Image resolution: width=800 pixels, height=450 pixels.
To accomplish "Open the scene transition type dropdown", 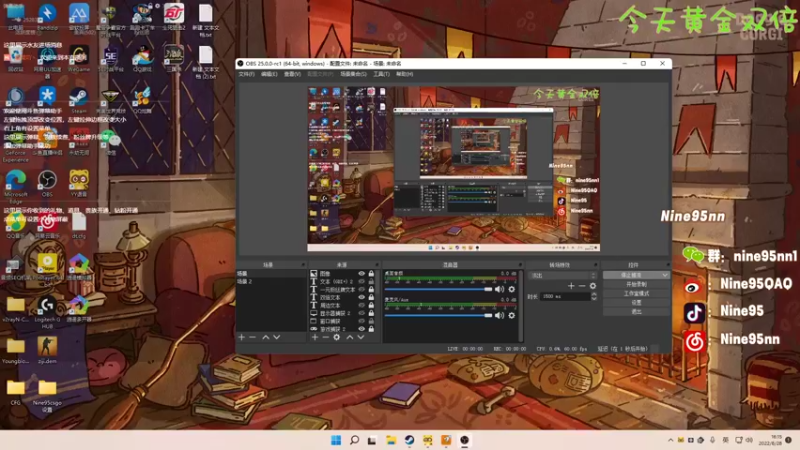I will [563, 276].
